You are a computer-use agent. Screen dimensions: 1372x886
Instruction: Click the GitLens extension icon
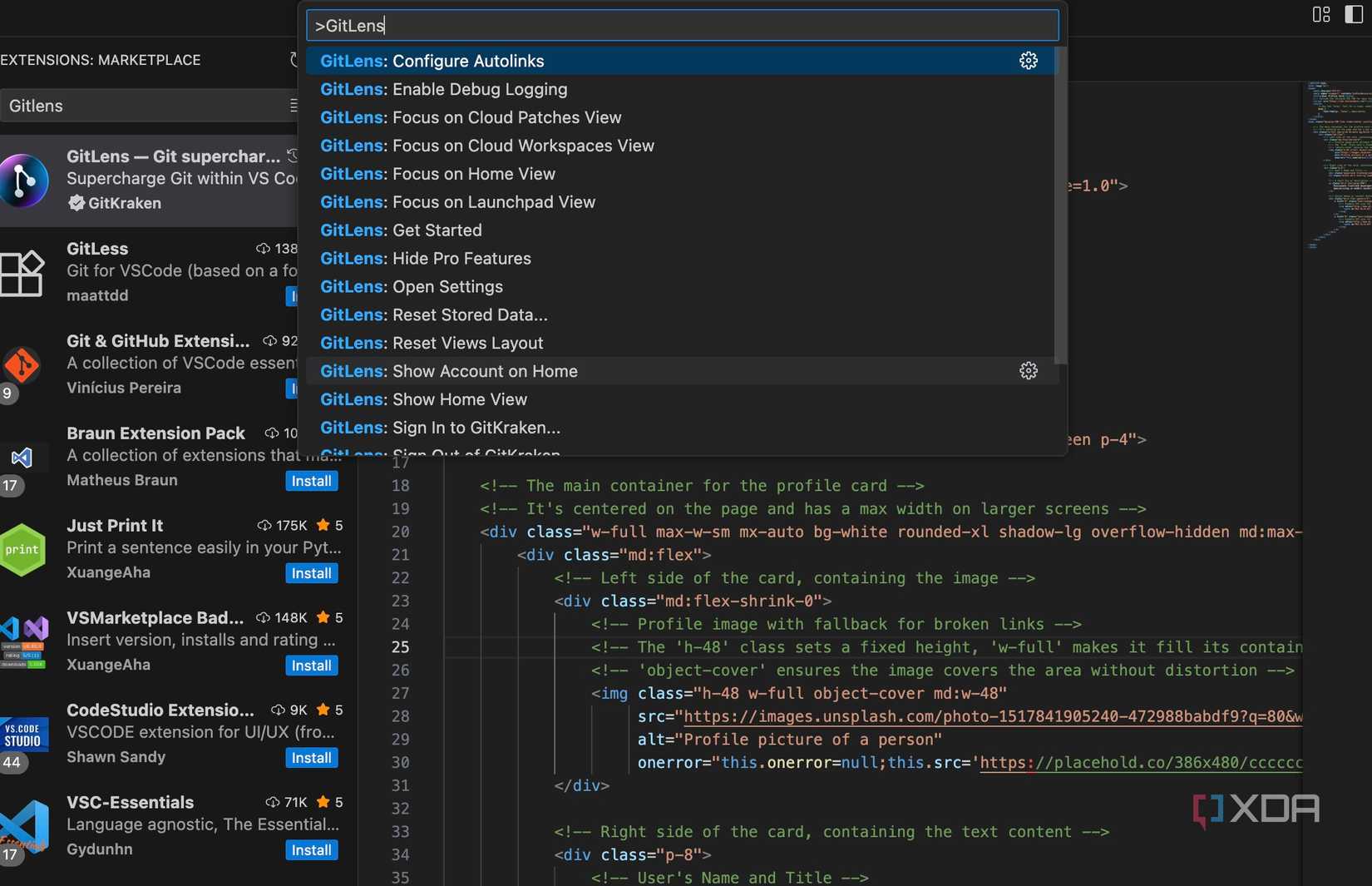pos(25,180)
